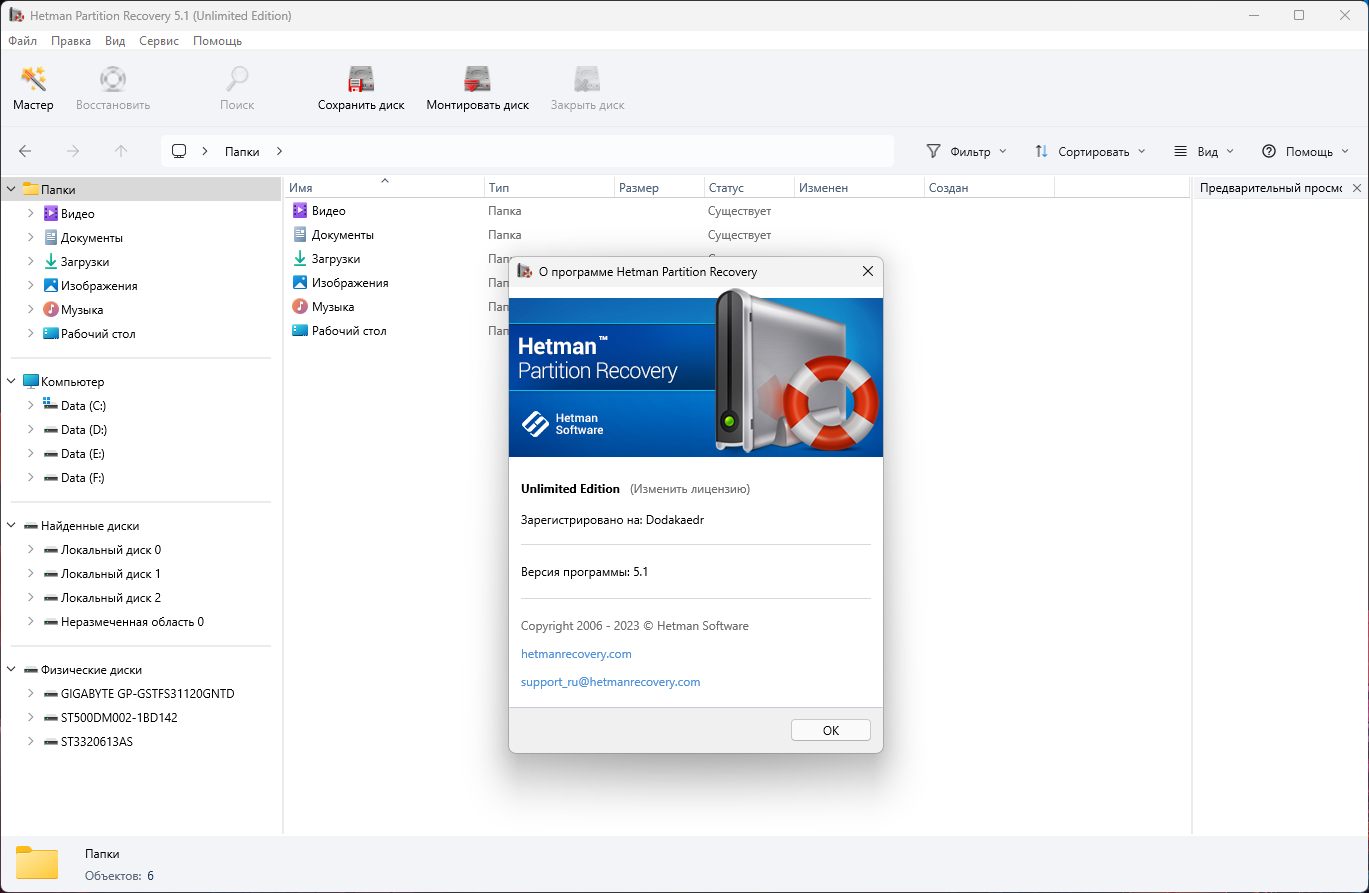The width and height of the screenshot is (1369, 893).
Task: Sort by the Создан column header
Action: coord(989,188)
